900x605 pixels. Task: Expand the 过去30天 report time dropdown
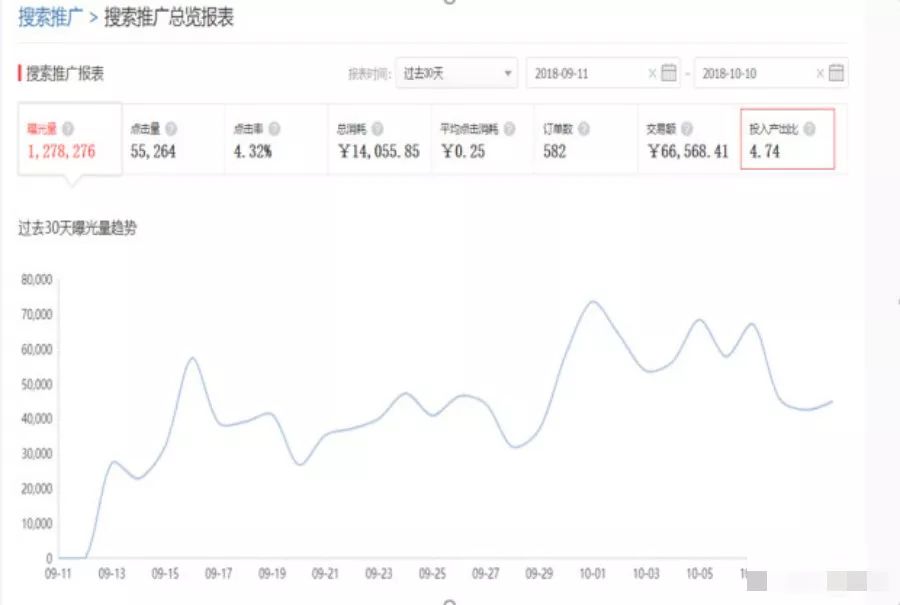[455, 72]
